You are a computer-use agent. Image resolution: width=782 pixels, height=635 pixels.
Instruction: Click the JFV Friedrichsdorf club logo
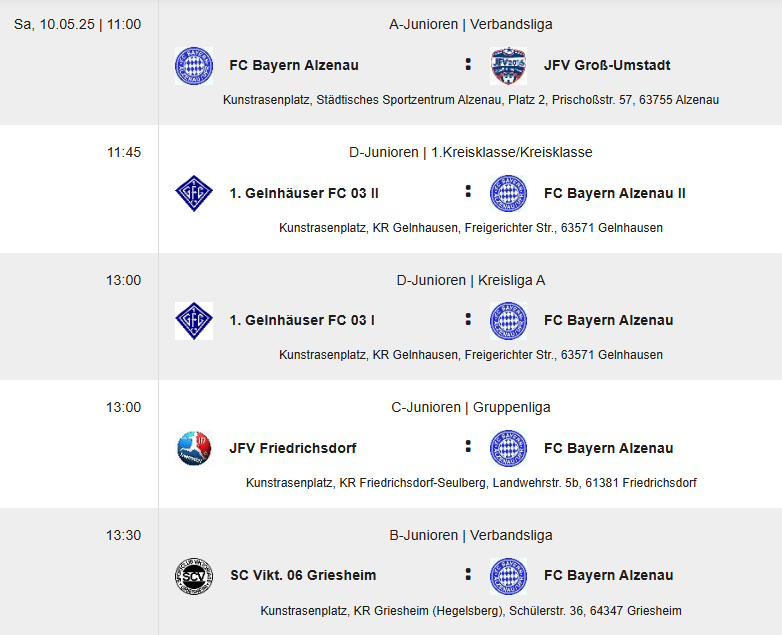point(194,448)
